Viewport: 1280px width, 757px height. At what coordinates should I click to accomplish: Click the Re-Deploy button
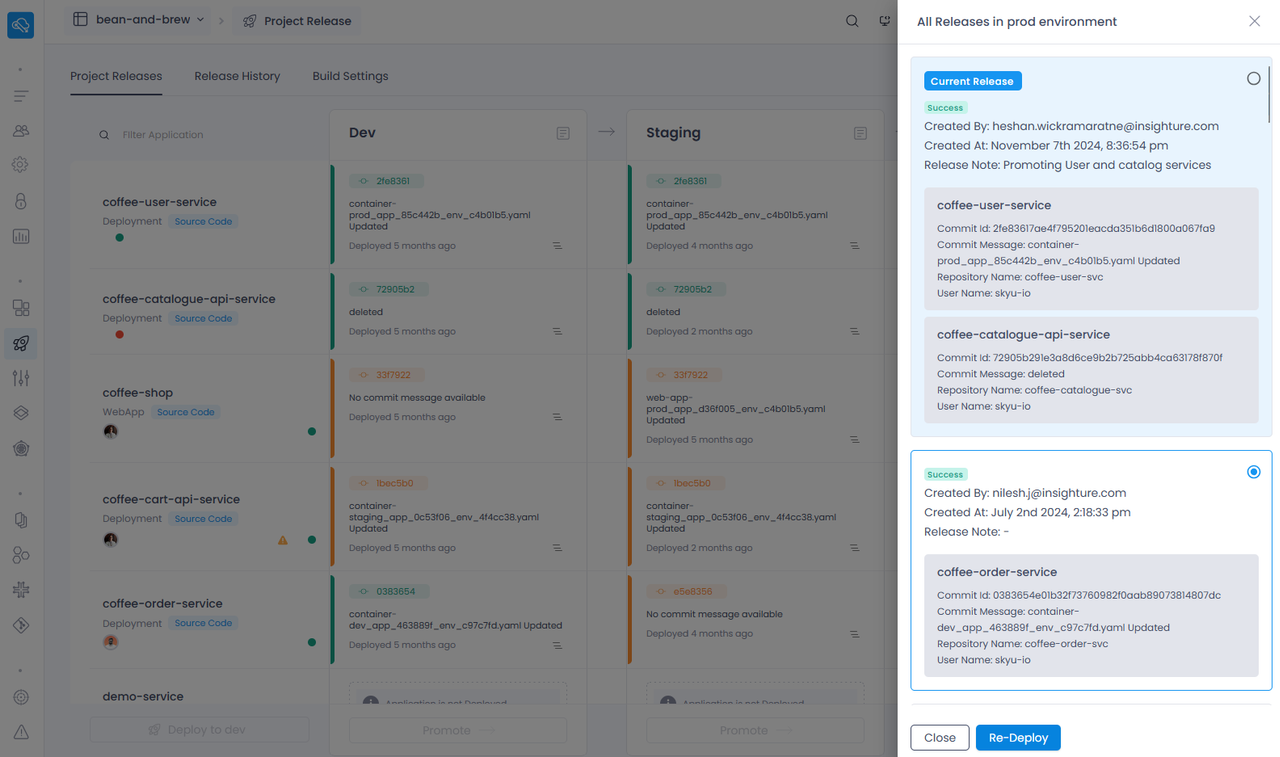[x=1018, y=738]
